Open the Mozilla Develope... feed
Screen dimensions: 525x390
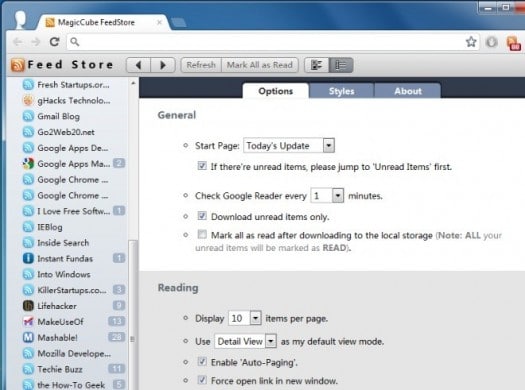tap(74, 353)
